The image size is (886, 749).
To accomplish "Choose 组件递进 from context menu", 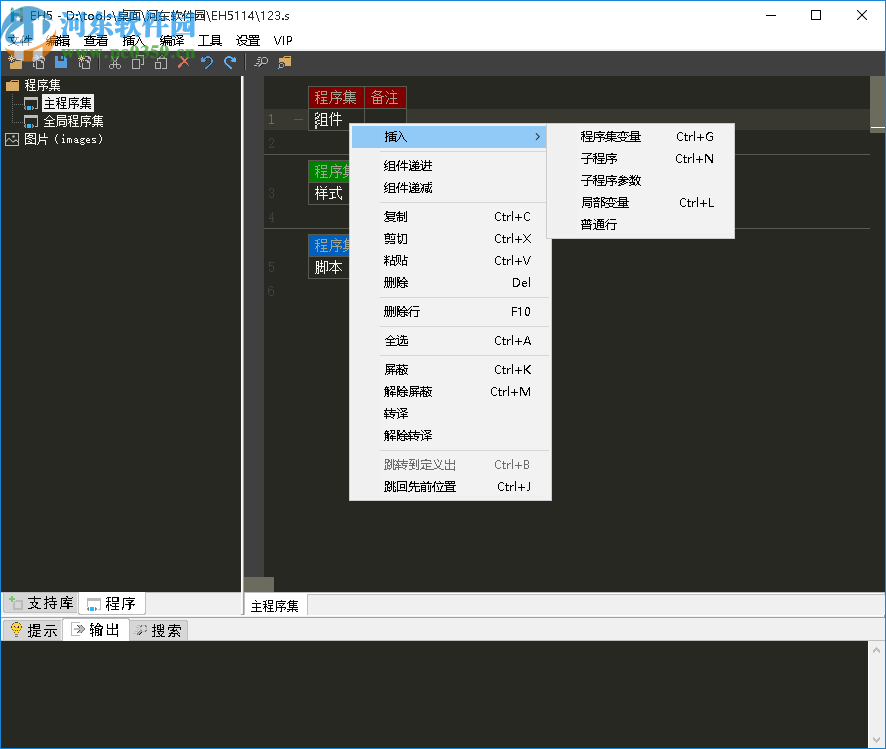I will tap(449, 166).
